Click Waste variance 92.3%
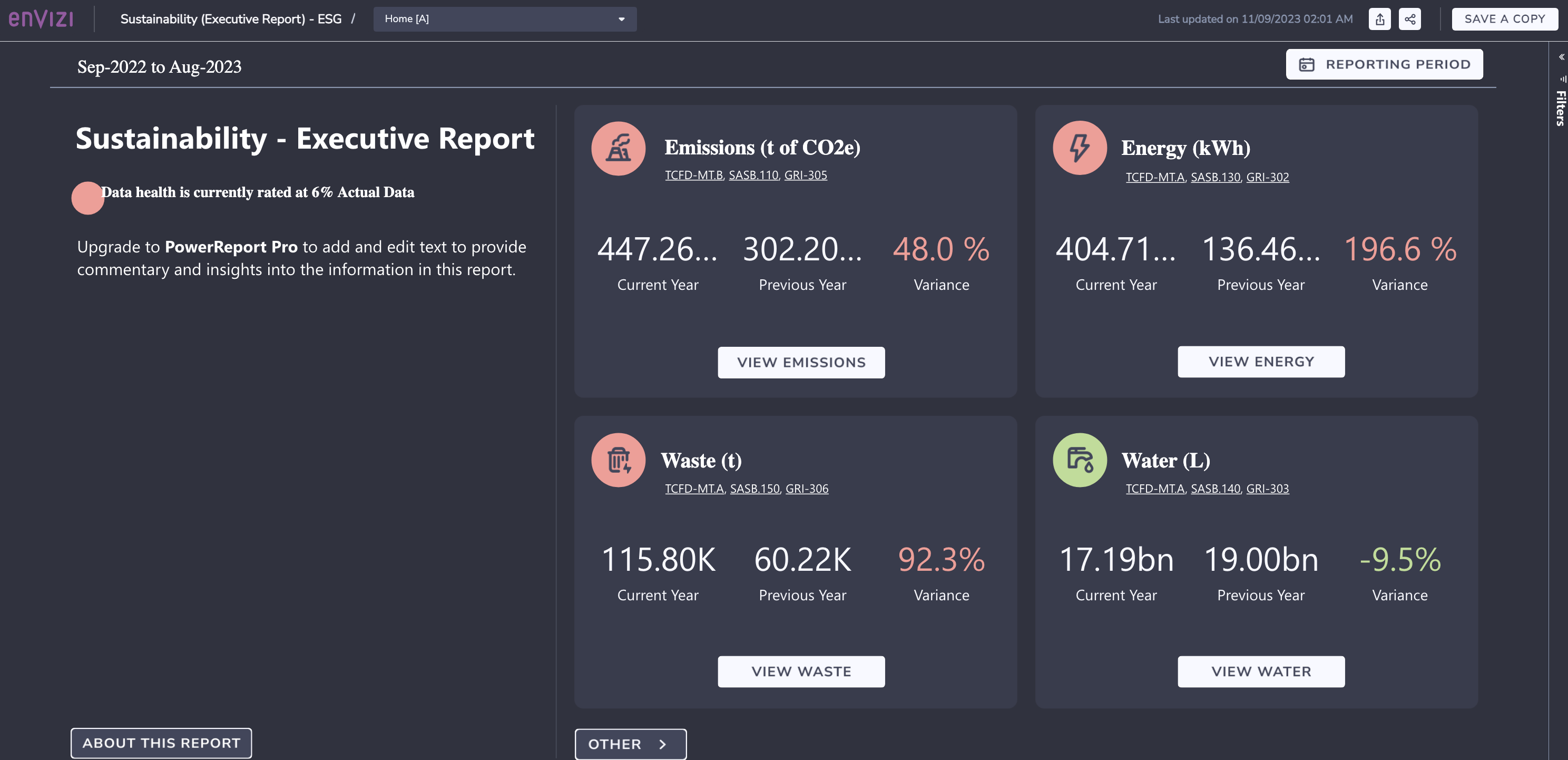This screenshot has width=1568, height=760. (x=941, y=560)
